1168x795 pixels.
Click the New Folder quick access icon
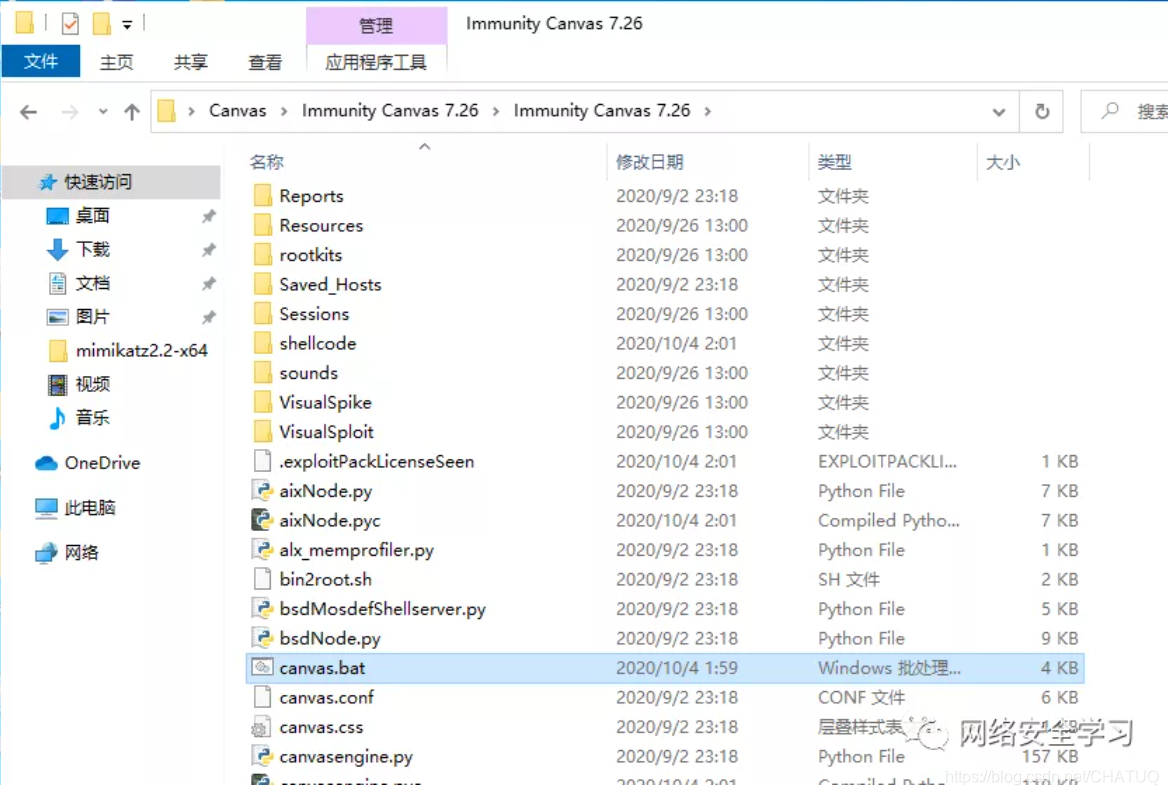pos(101,24)
